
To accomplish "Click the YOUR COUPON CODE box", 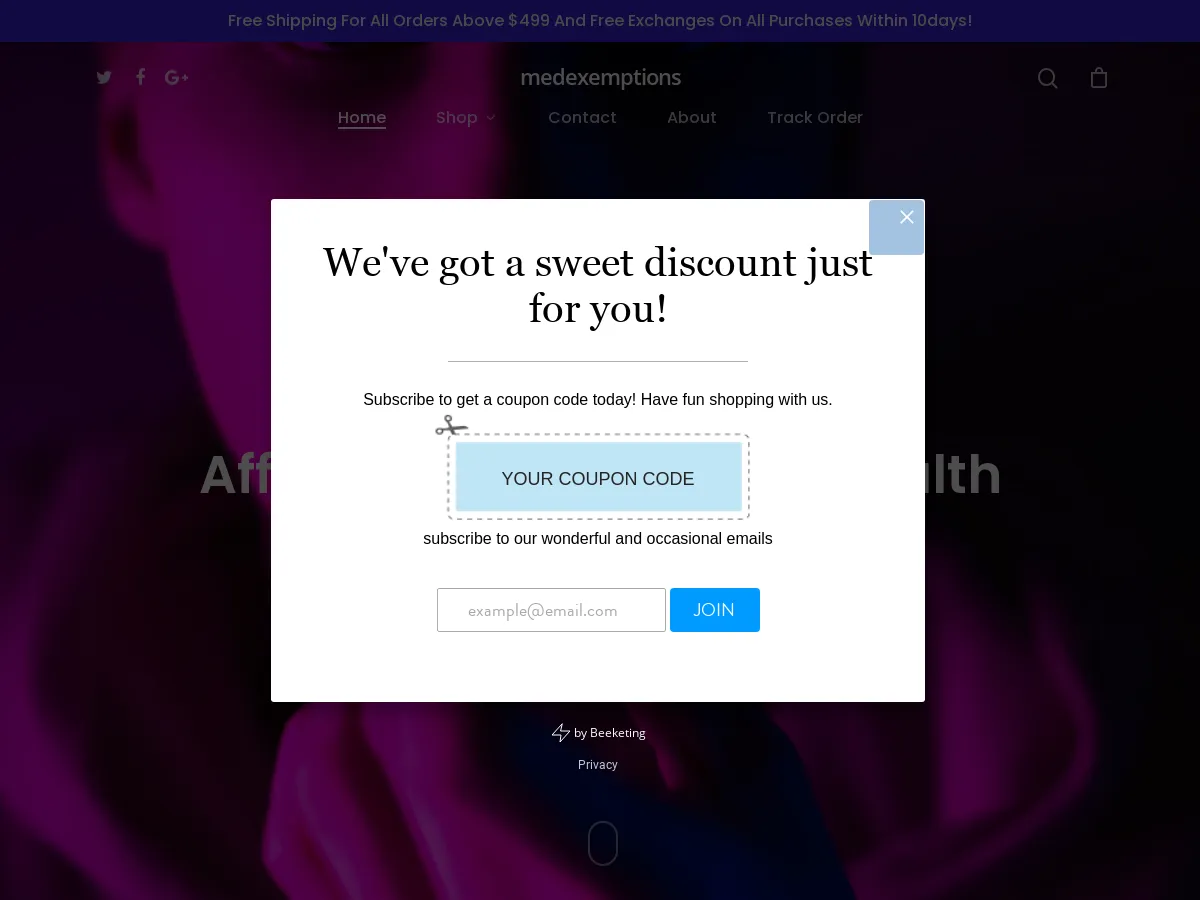I will [x=598, y=478].
